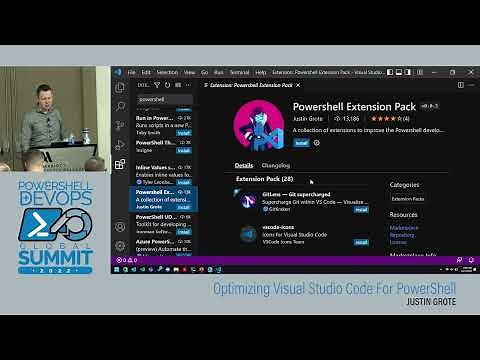Image resolution: width=480 pixels, height=360 pixels.
Task: Open notifications bell in status bar
Action: (471, 260)
